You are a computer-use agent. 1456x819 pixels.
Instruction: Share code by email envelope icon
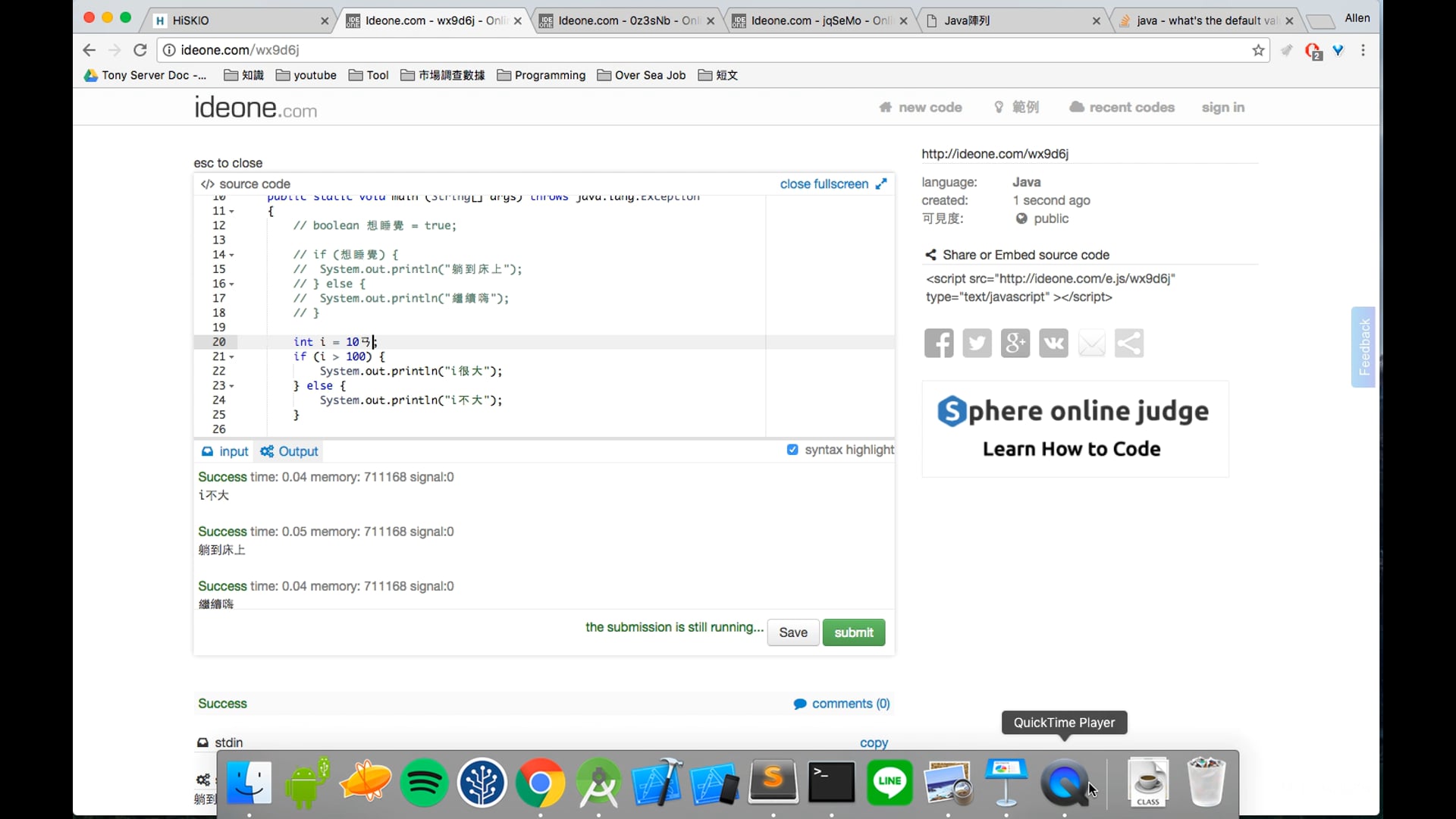1091,344
